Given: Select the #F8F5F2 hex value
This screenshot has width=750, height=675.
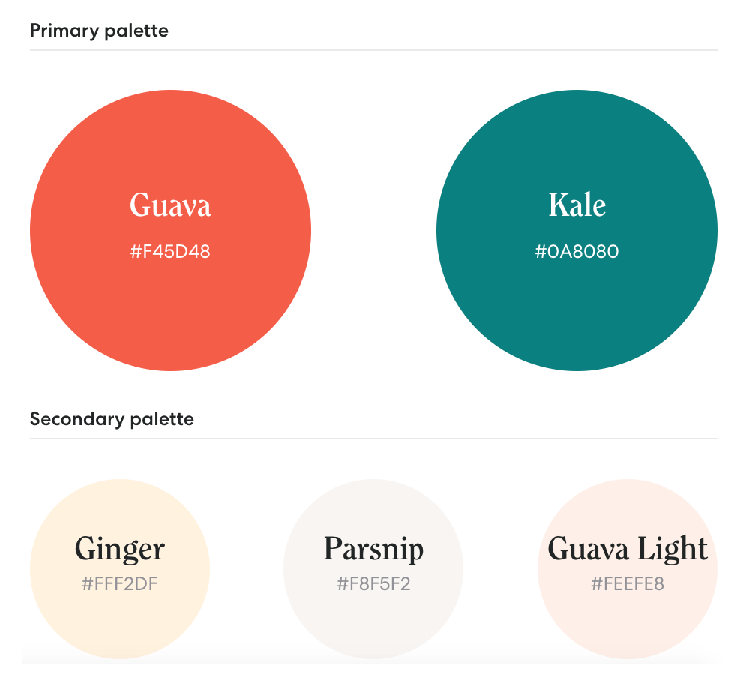Looking at the screenshot, I should (x=373, y=583).
